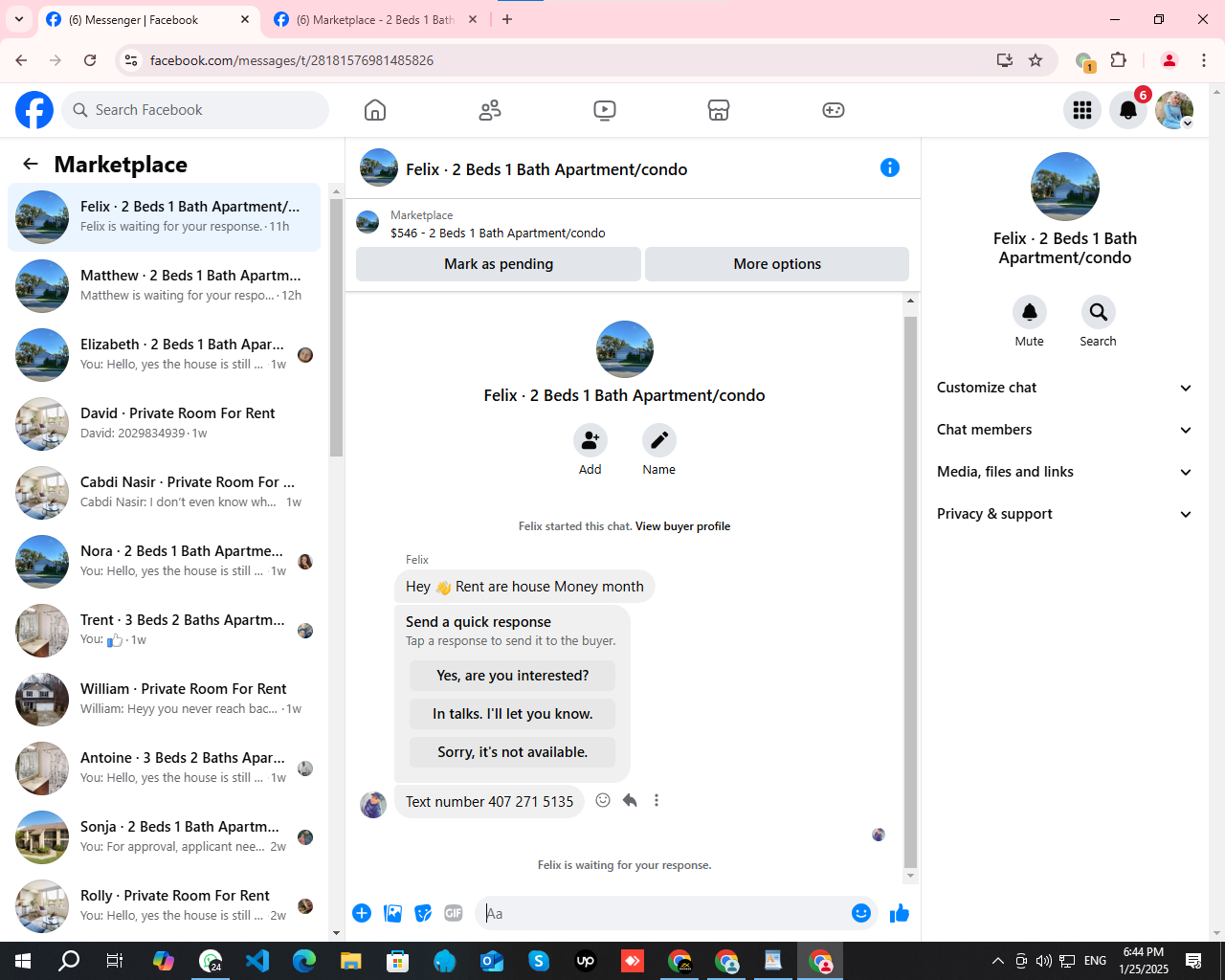
Task: Click the Search Facebook field
Action: tap(195, 110)
